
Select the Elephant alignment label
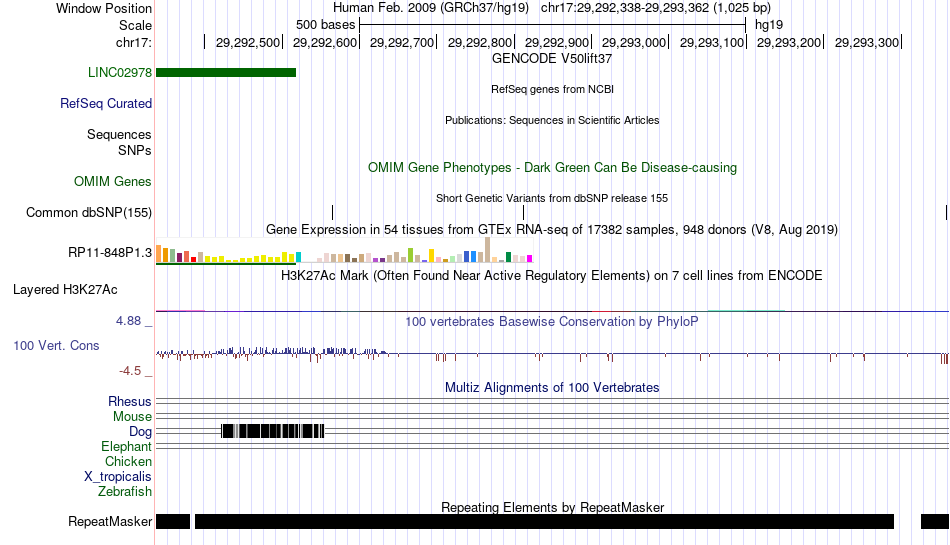coord(127,447)
